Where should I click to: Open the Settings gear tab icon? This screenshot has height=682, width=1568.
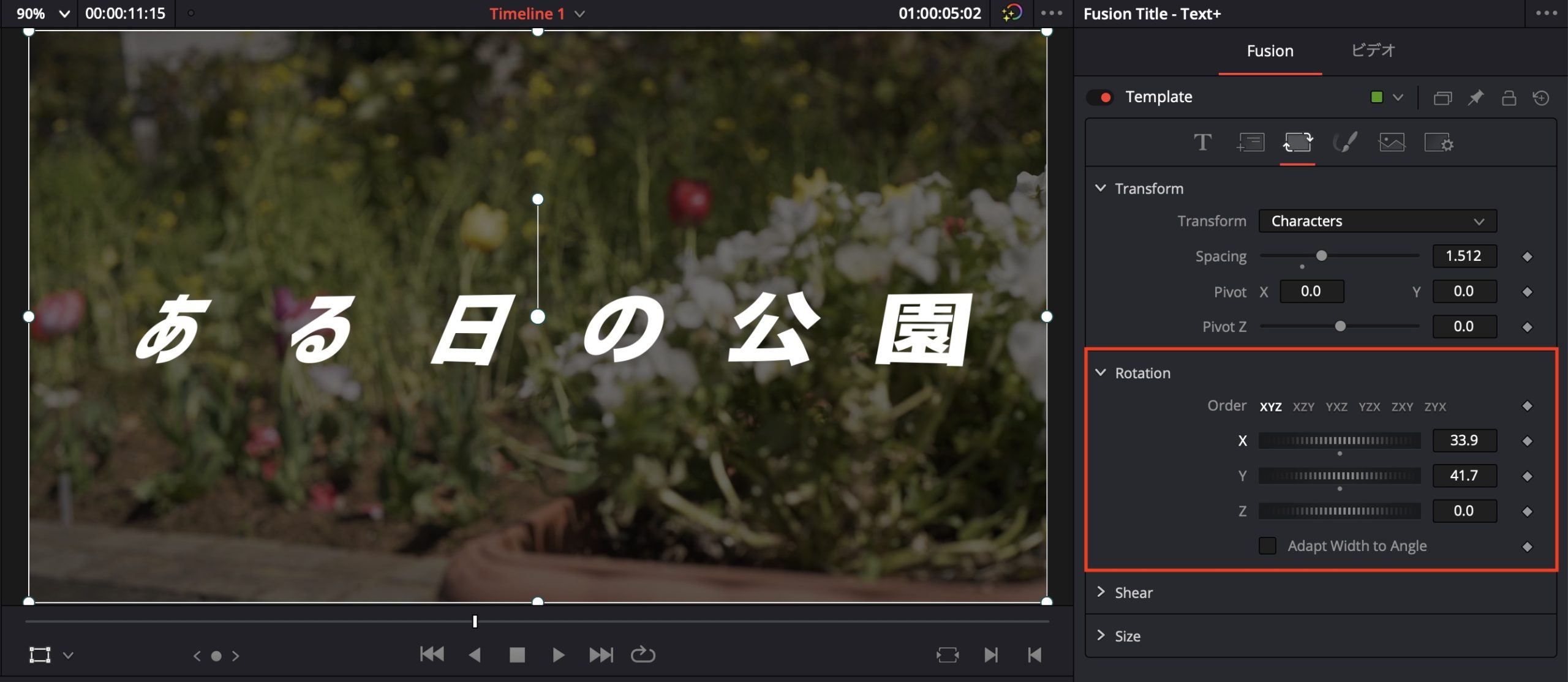tap(1439, 143)
